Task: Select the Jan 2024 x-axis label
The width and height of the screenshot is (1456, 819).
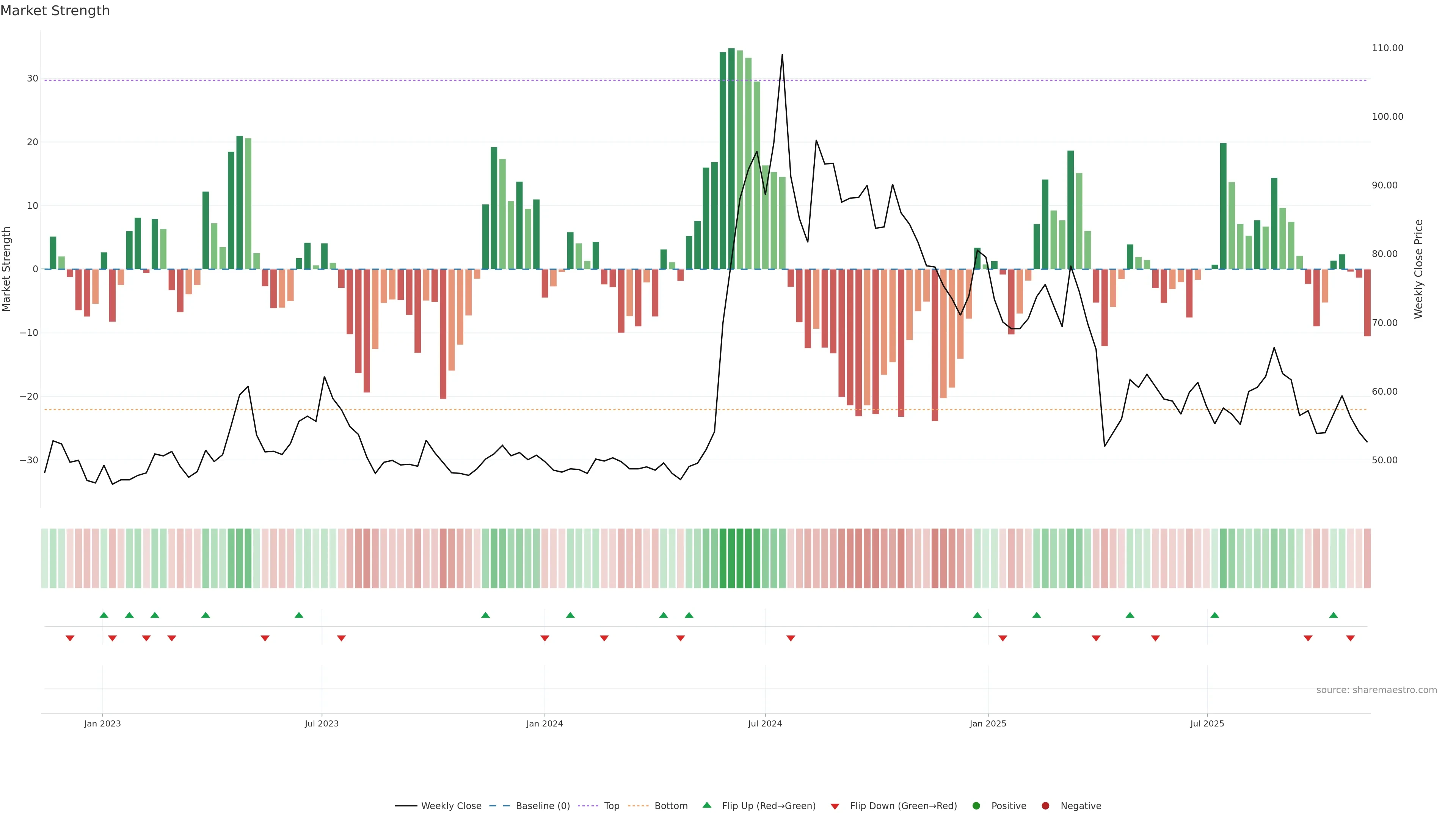Action: coord(544,723)
